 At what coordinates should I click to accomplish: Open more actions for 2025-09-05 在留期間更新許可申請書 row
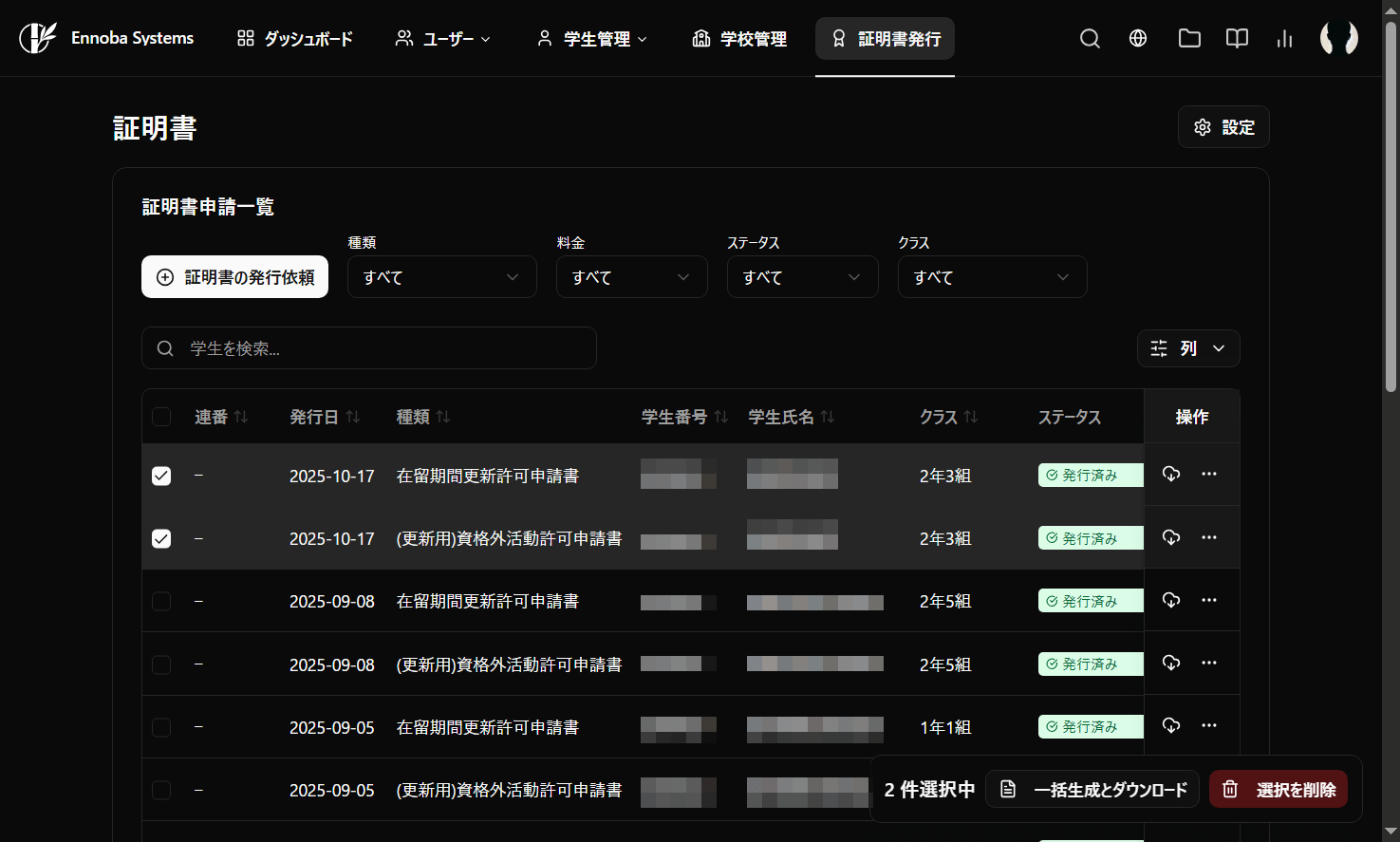tap(1208, 725)
